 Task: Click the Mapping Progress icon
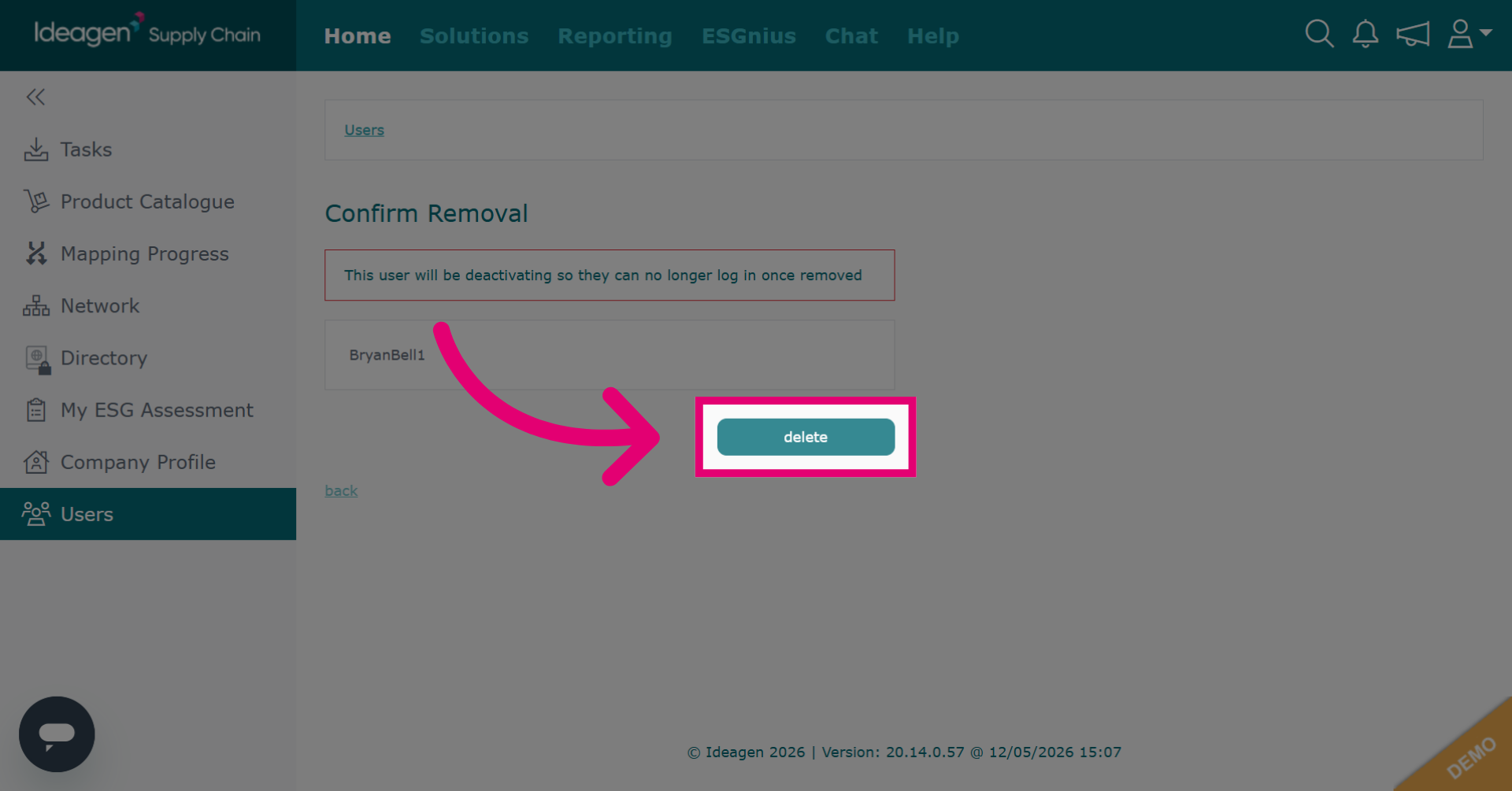pyautogui.click(x=36, y=253)
